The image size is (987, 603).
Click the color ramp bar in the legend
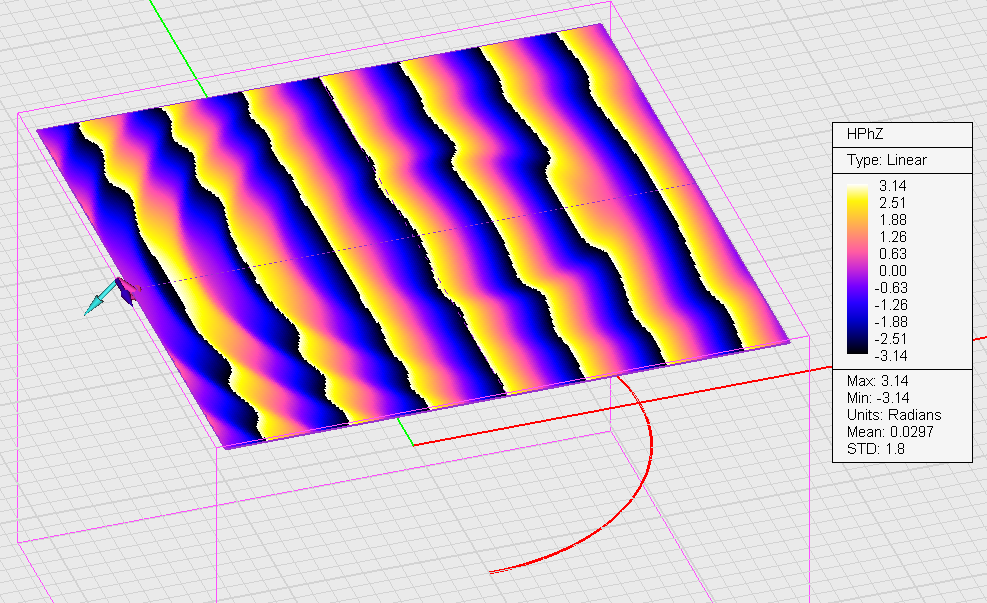pyautogui.click(x=857, y=269)
